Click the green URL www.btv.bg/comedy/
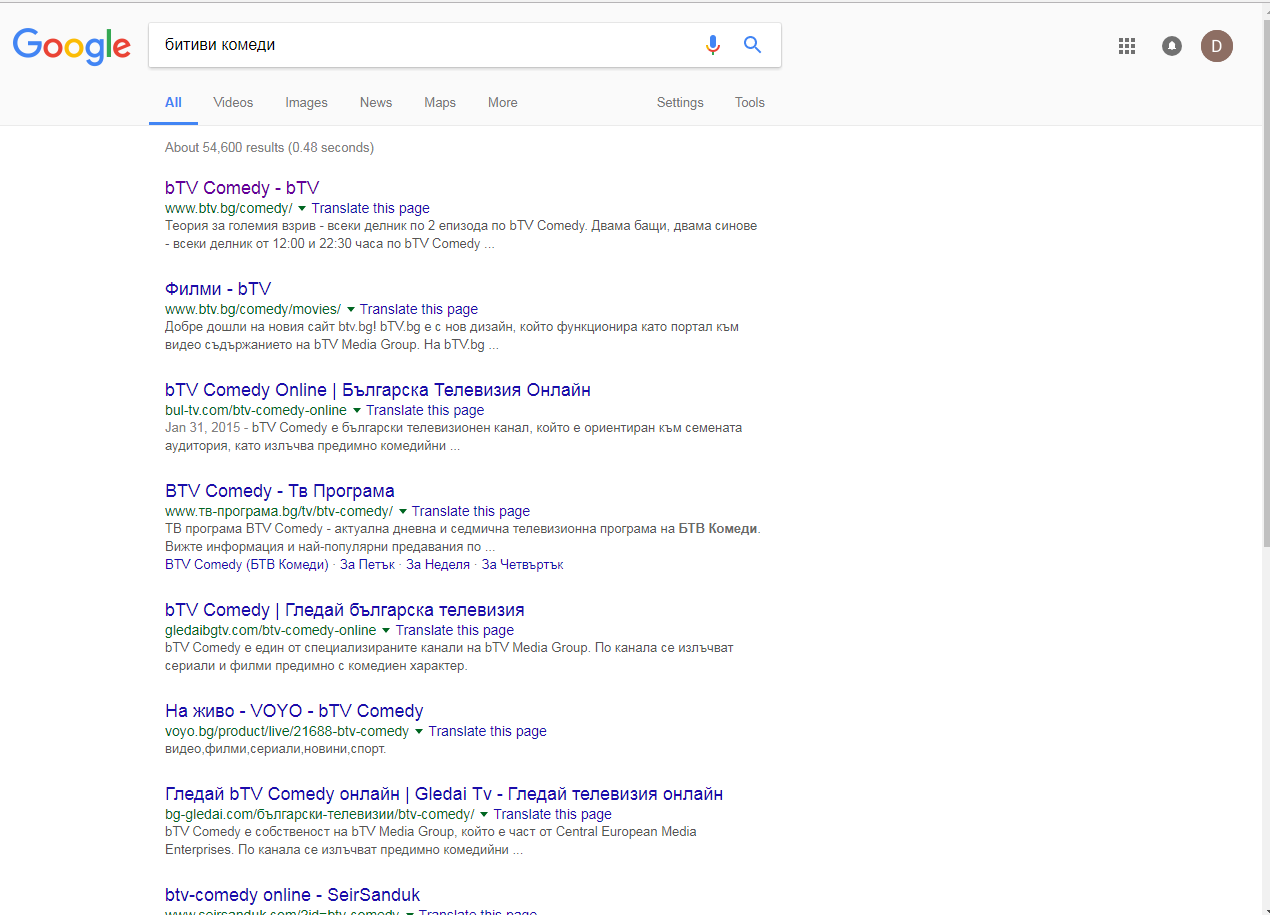Screen dimensions: 1270x915 click(229, 209)
